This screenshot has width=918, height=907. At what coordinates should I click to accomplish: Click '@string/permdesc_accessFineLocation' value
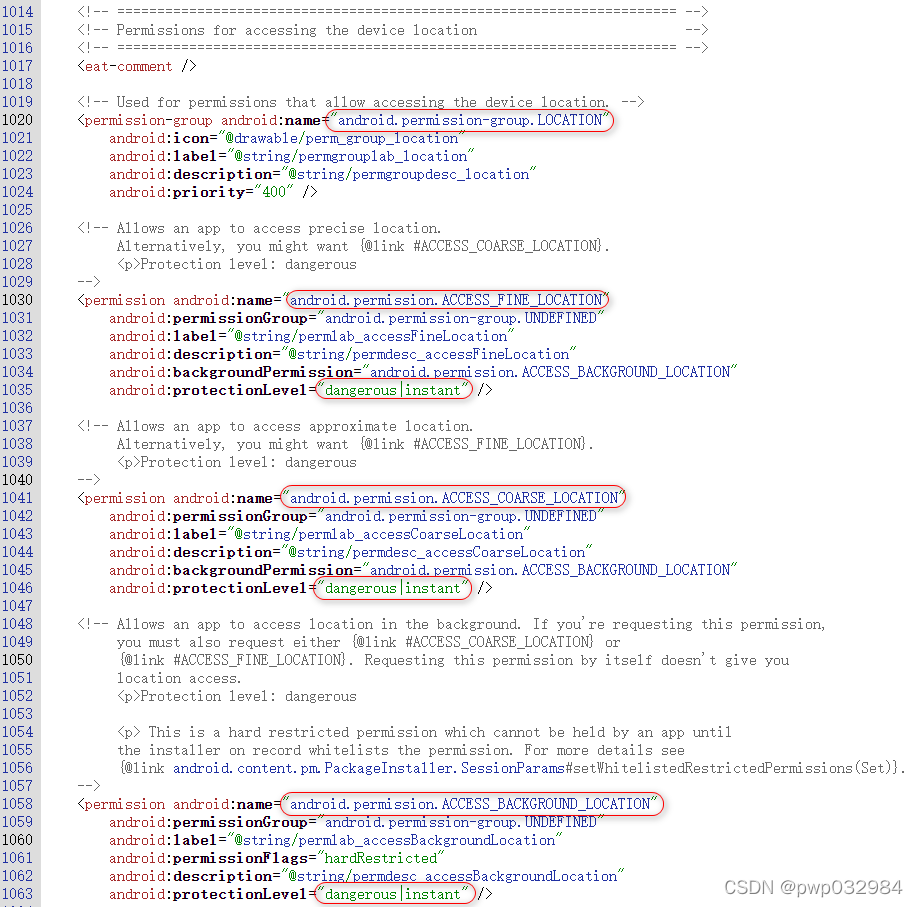coord(429,354)
